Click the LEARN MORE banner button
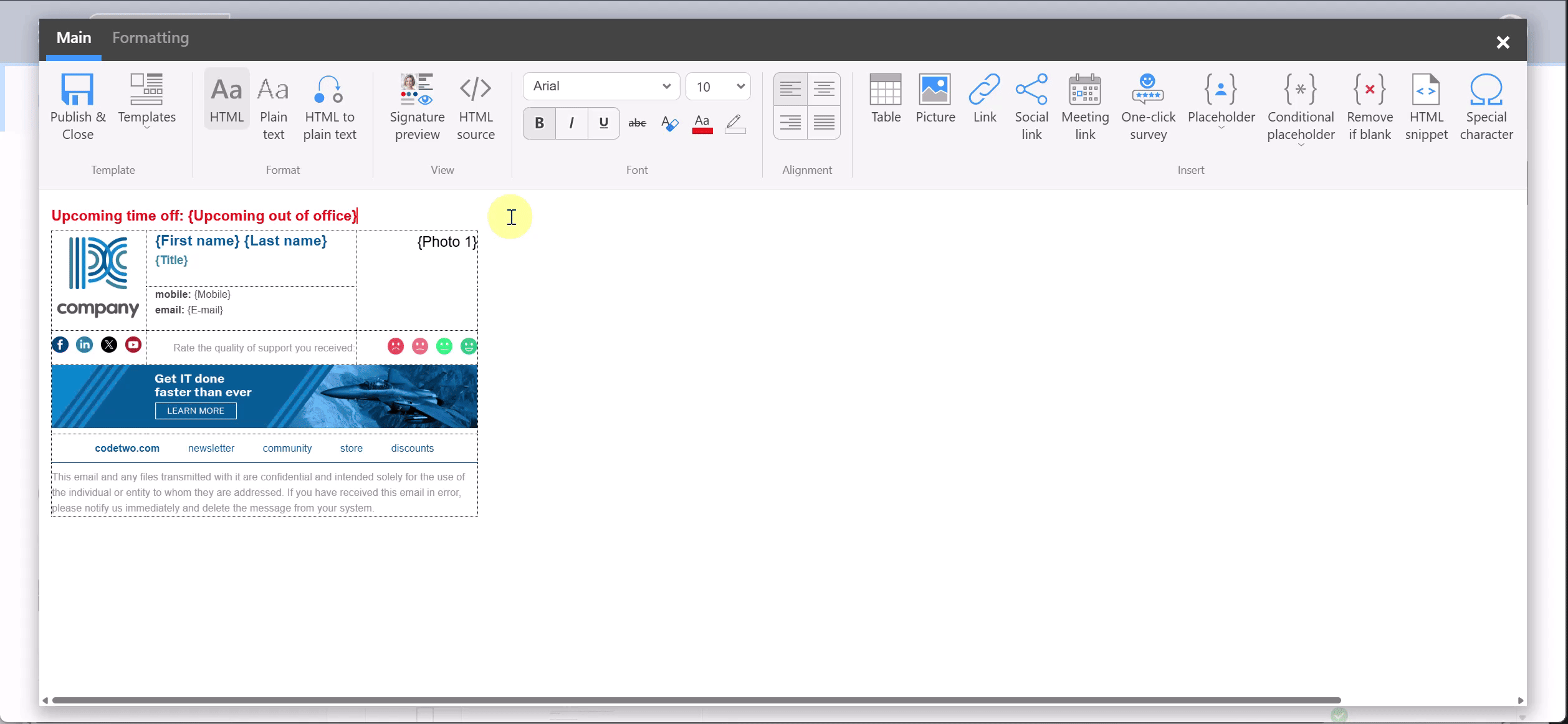 click(195, 411)
